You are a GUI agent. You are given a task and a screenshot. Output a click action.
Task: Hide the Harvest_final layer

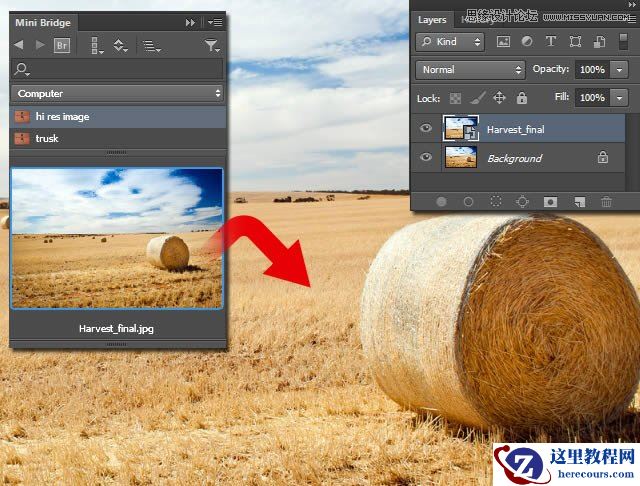point(426,129)
